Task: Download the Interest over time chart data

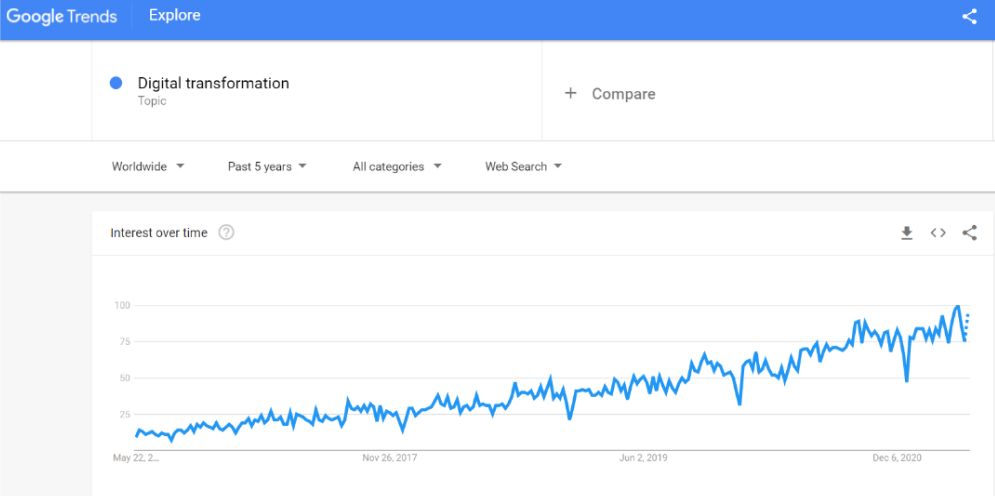Action: tap(907, 233)
